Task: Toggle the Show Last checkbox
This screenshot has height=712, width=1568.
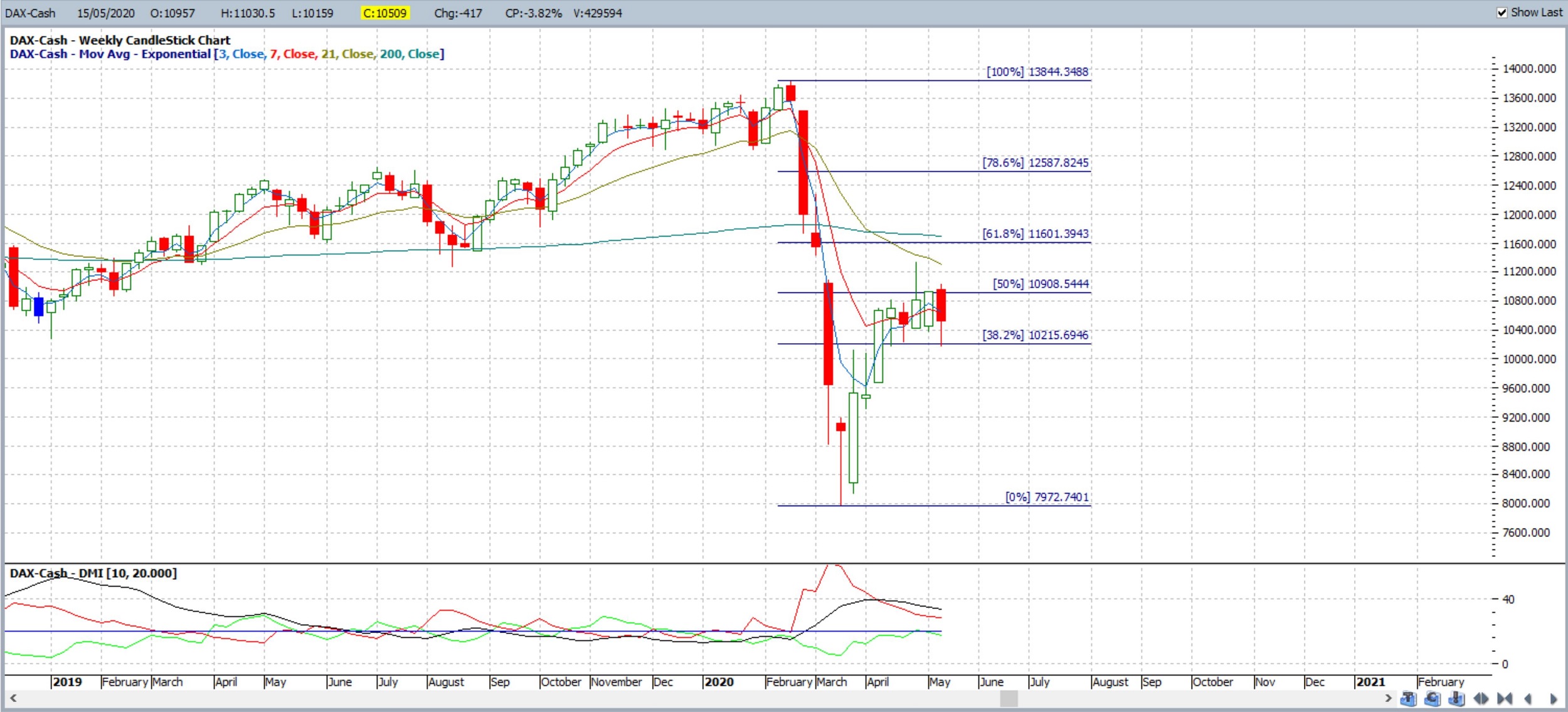Action: click(x=1502, y=13)
